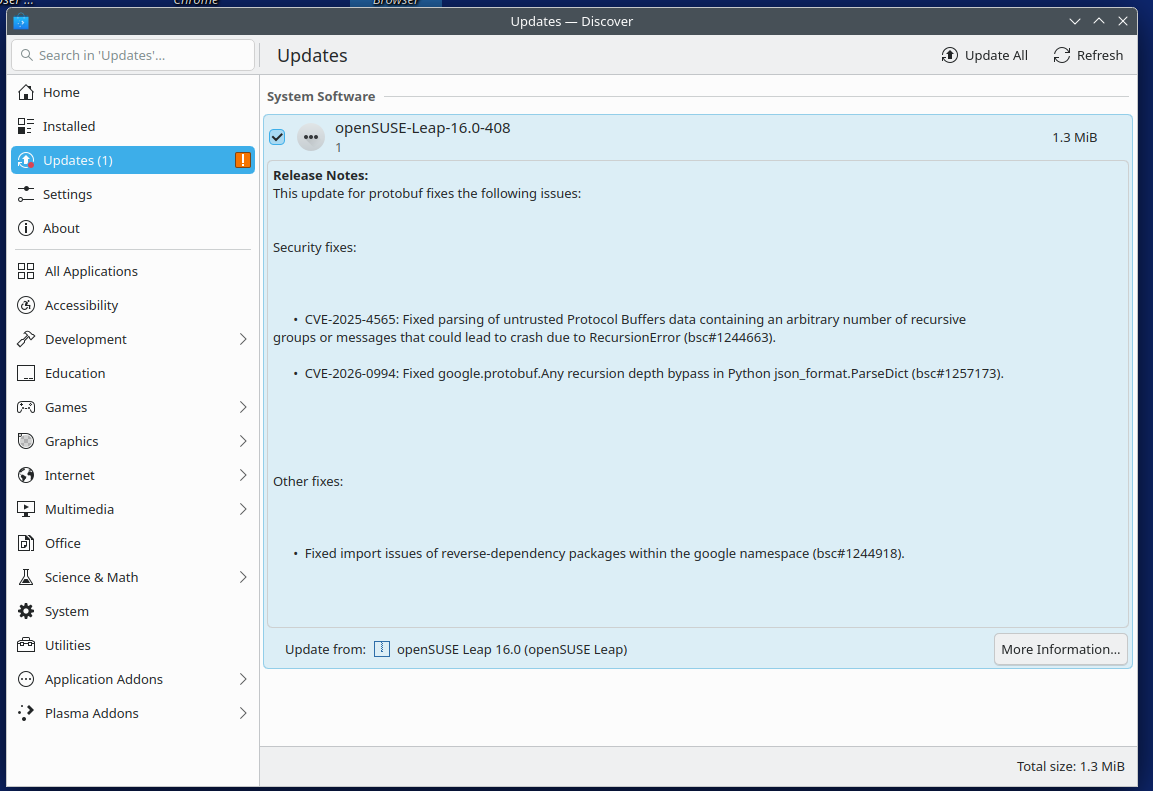The height and width of the screenshot is (791, 1153).
Task: Expand the Multimedia category arrow
Action: pos(243,509)
